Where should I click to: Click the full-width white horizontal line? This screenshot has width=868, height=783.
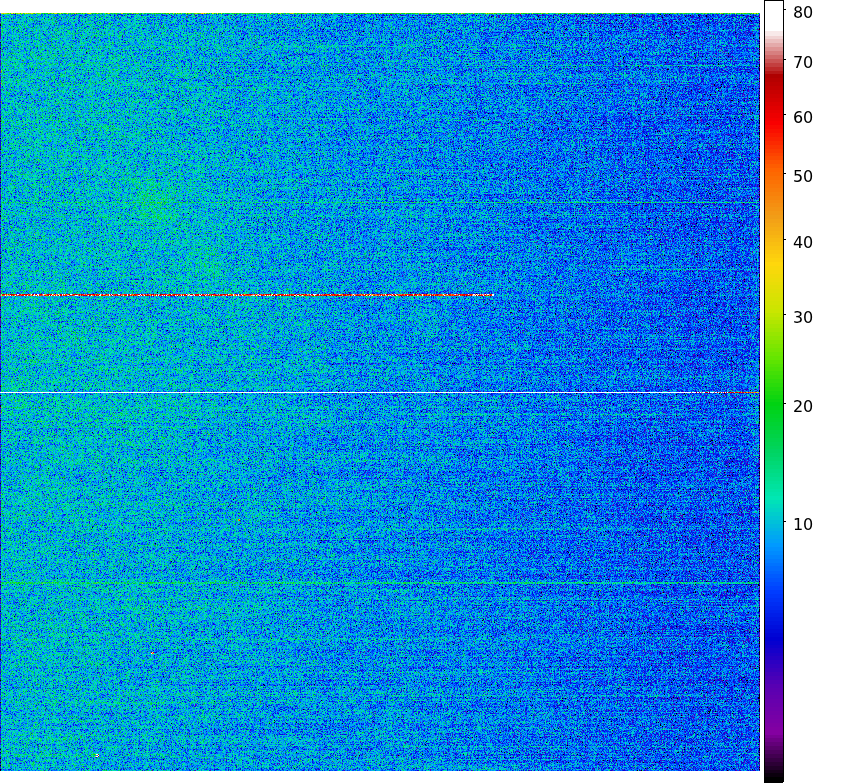[350, 393]
